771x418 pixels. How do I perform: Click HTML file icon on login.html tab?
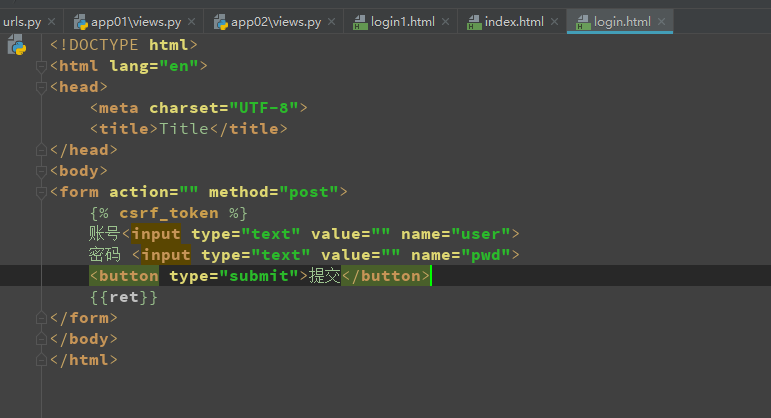pyautogui.click(x=583, y=23)
